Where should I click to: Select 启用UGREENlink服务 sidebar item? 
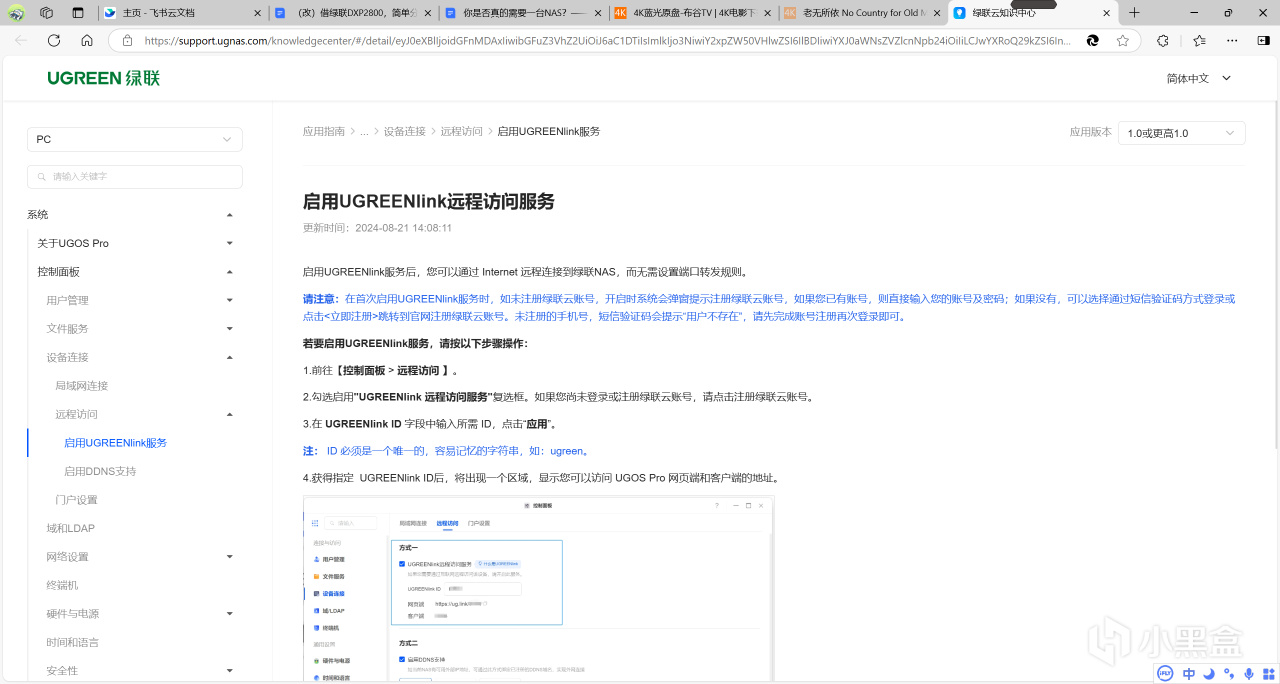[x=116, y=443]
